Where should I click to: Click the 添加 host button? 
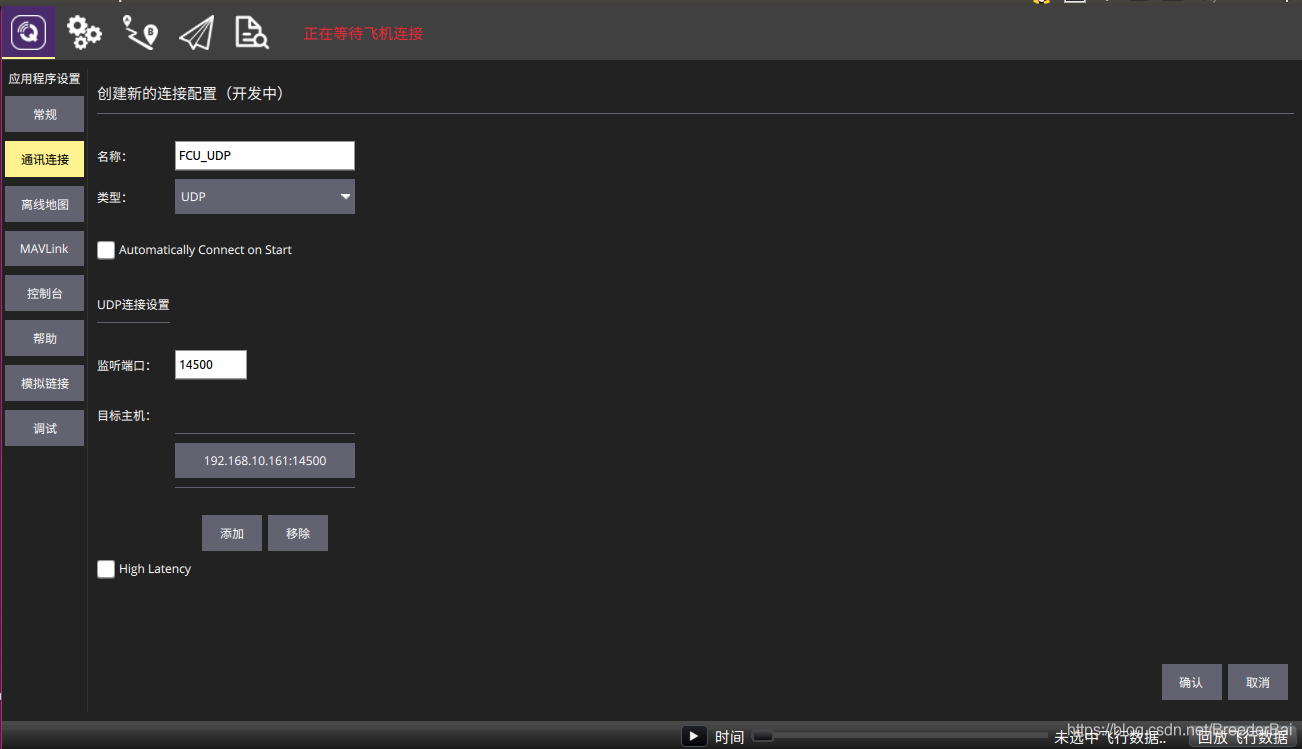click(x=232, y=533)
